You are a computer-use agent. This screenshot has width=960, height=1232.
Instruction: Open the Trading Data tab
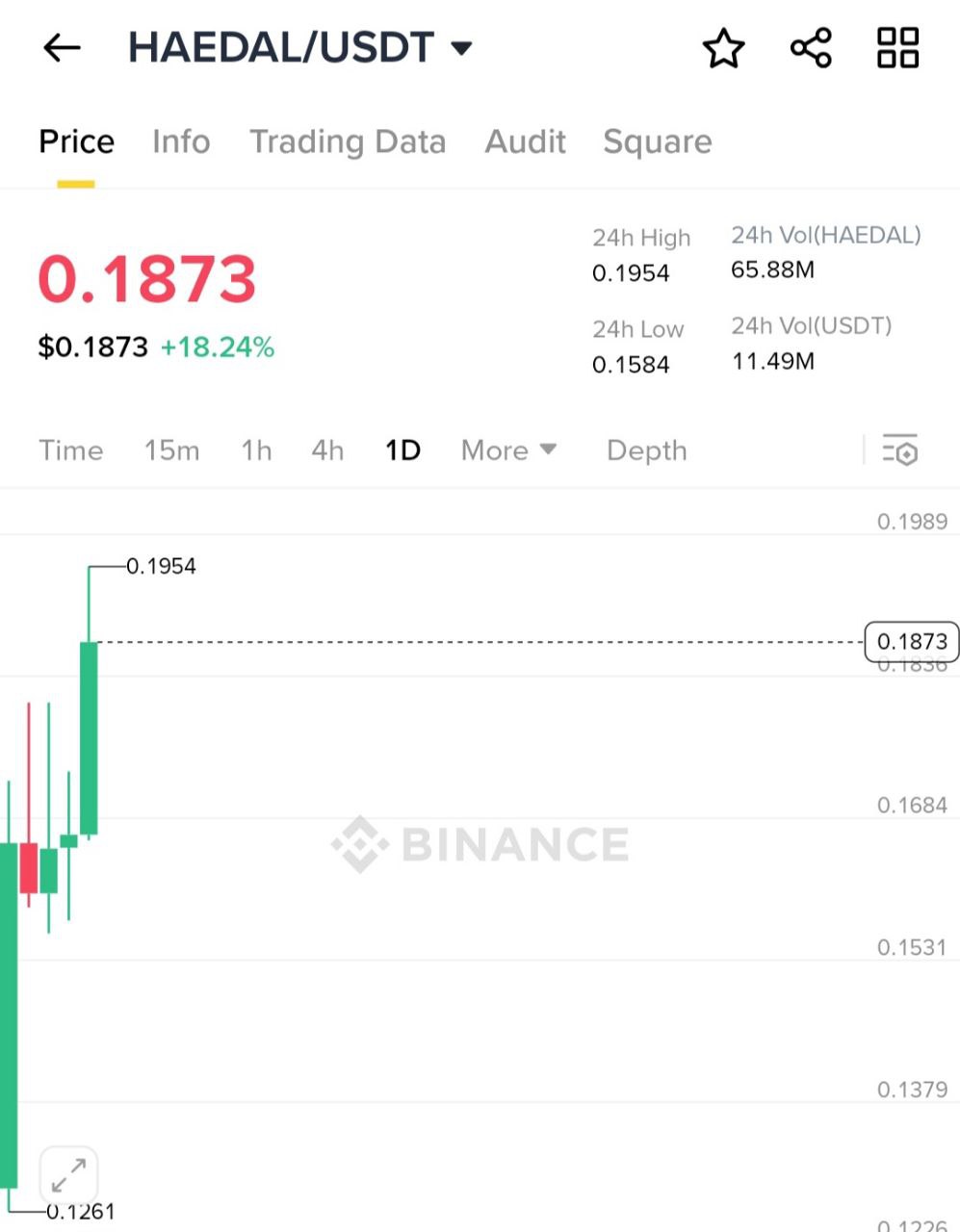tap(348, 141)
